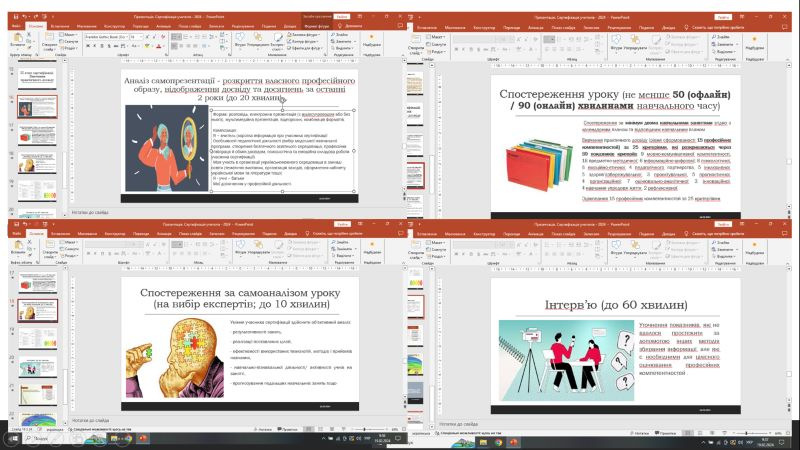
Task: Click notes area (Нотатки до слайда) in bottom-right window
Action: pyautogui.click(x=459, y=424)
